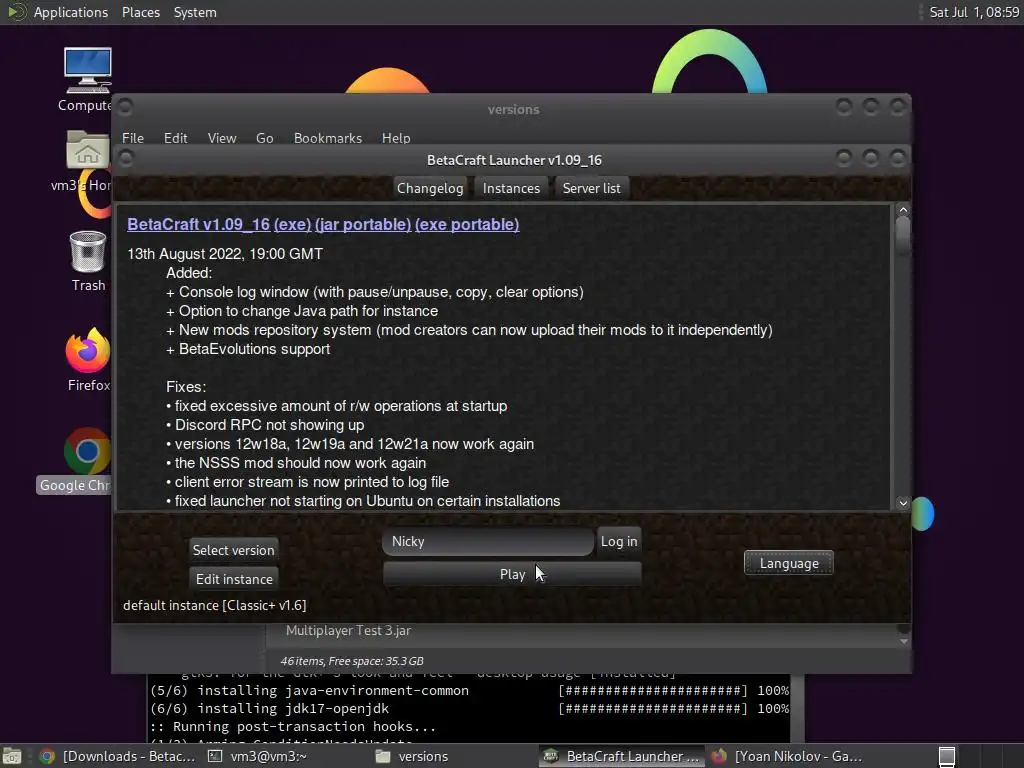Switch to the Server list tab

pyautogui.click(x=591, y=188)
